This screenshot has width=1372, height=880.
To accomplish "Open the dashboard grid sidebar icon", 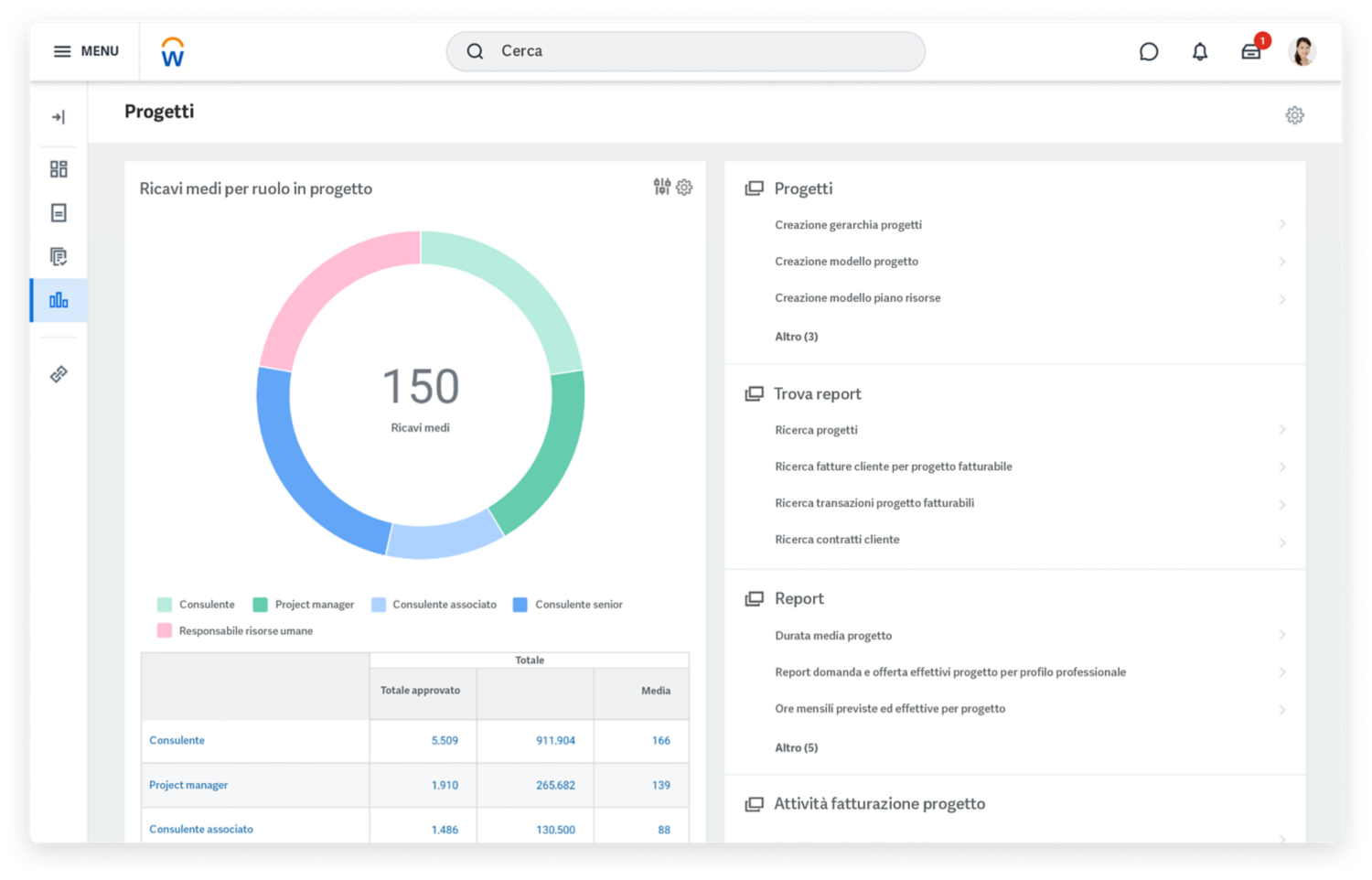I will [x=59, y=169].
